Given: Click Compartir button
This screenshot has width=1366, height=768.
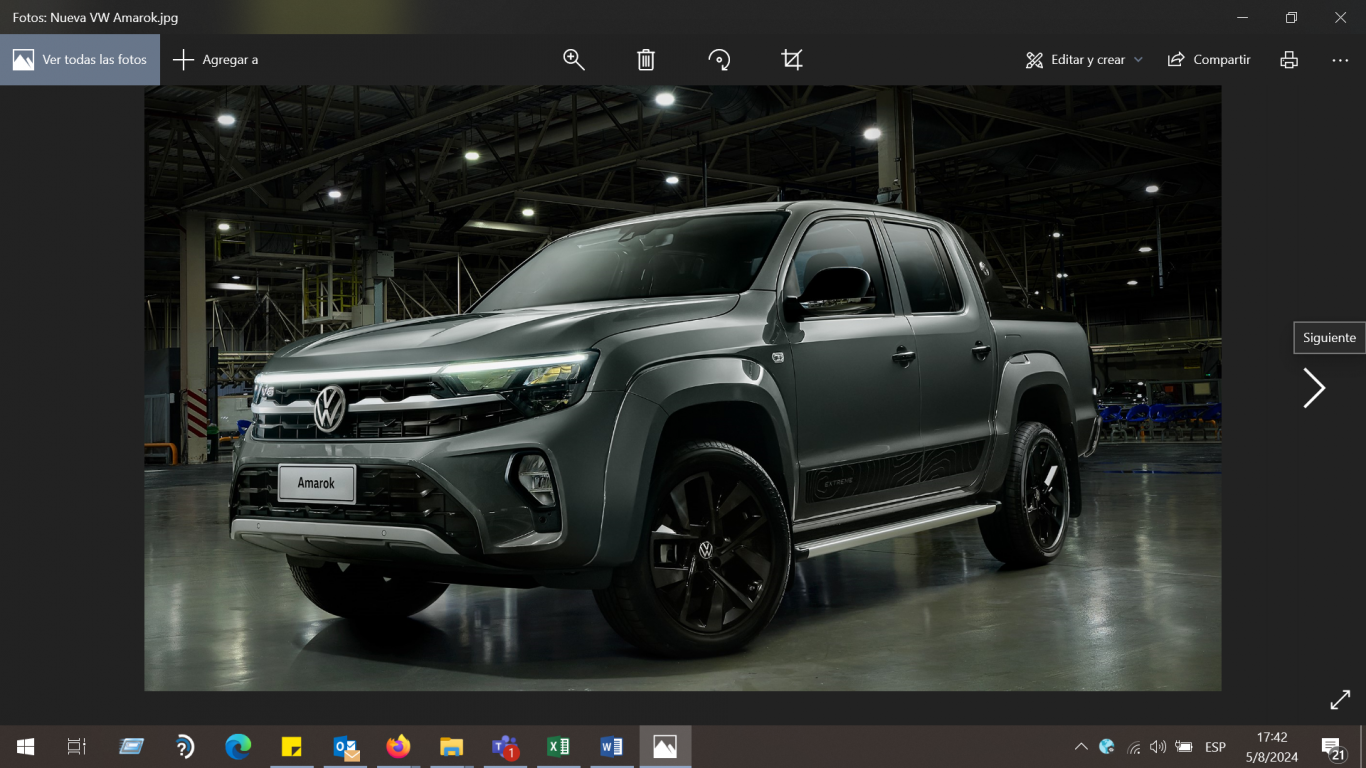Looking at the screenshot, I should (x=1209, y=60).
